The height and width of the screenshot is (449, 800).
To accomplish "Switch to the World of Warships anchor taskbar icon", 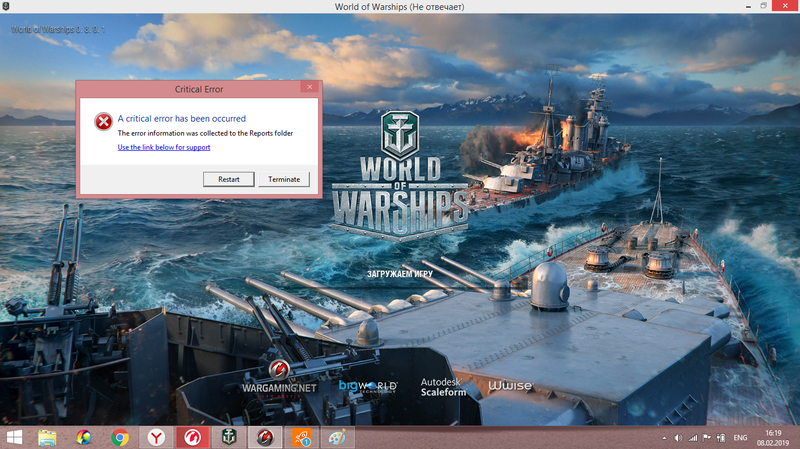I will [x=229, y=438].
